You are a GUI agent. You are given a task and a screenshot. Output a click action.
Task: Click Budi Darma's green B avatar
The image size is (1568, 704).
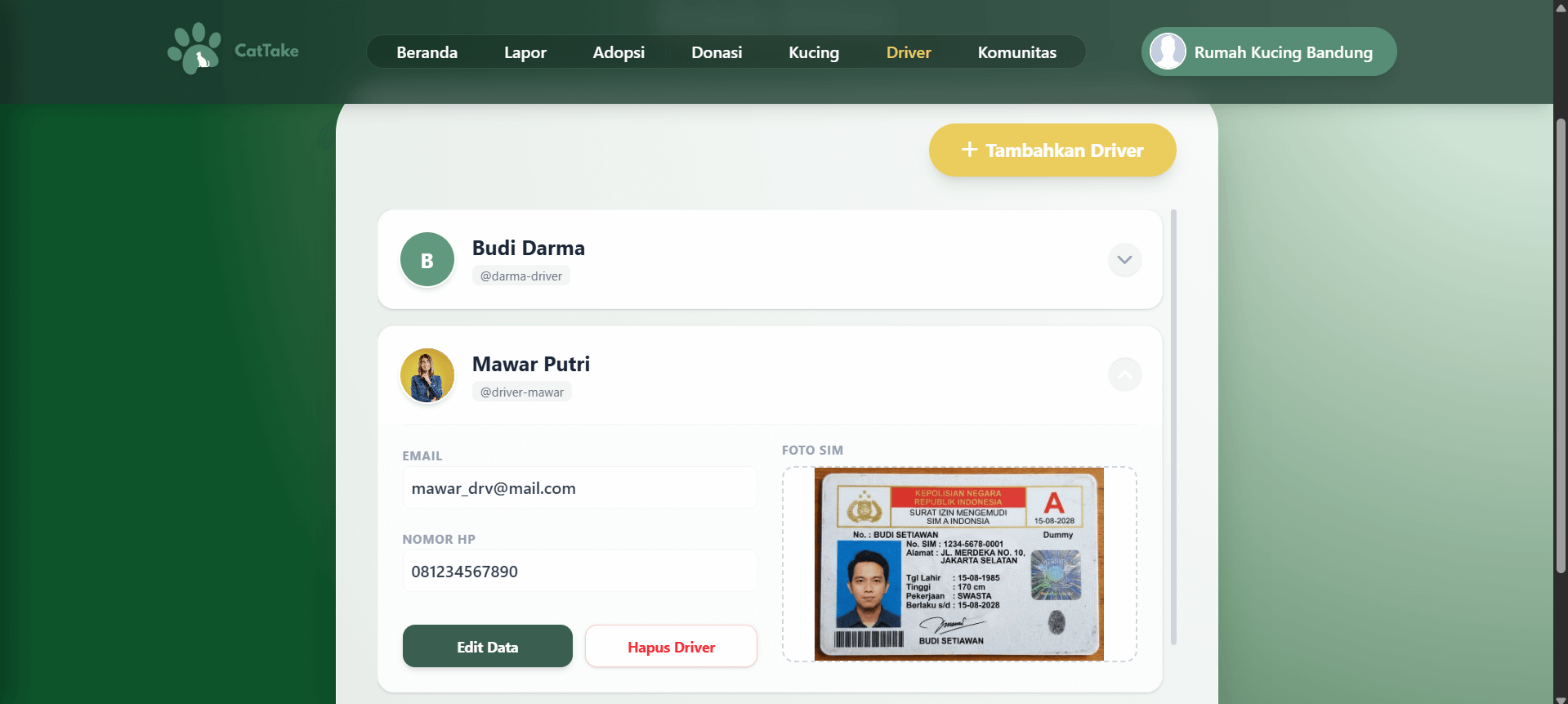pyautogui.click(x=427, y=260)
